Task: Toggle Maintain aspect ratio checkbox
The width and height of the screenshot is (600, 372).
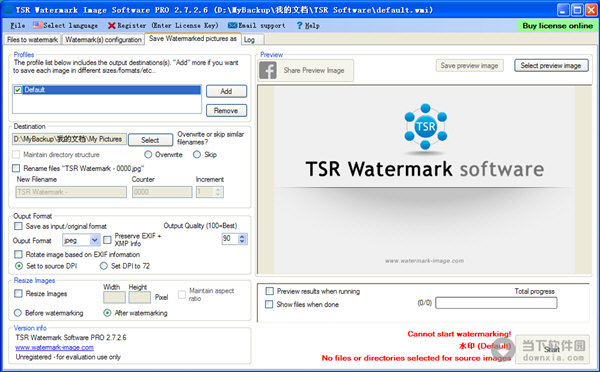Action: (182, 294)
